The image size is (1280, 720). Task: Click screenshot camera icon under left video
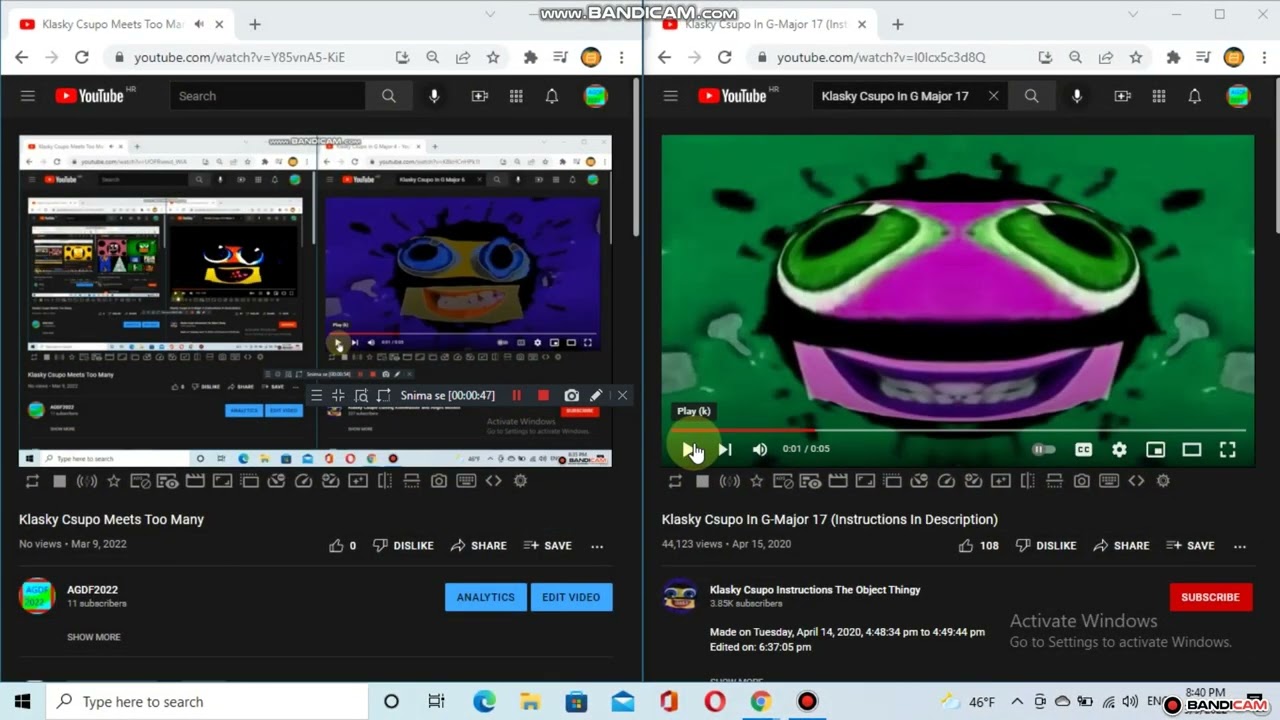click(438, 481)
